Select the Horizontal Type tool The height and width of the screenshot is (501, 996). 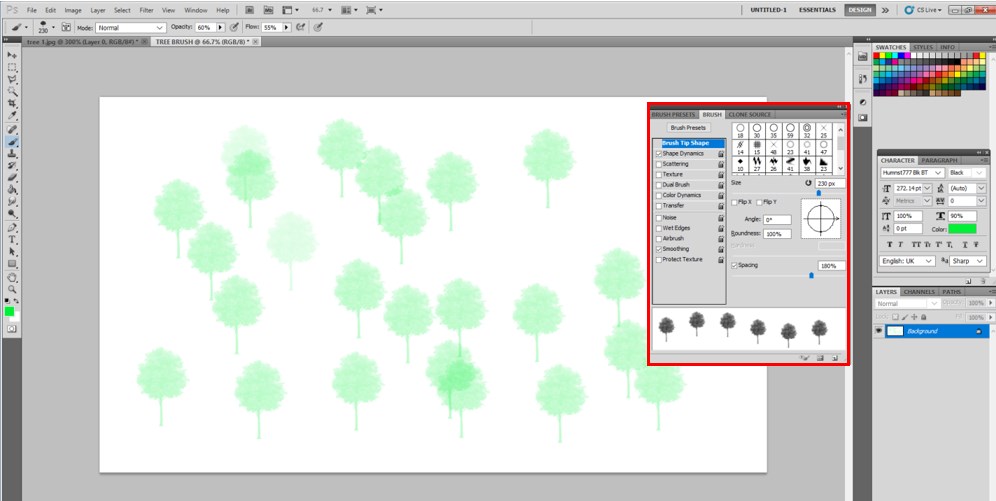[12, 240]
